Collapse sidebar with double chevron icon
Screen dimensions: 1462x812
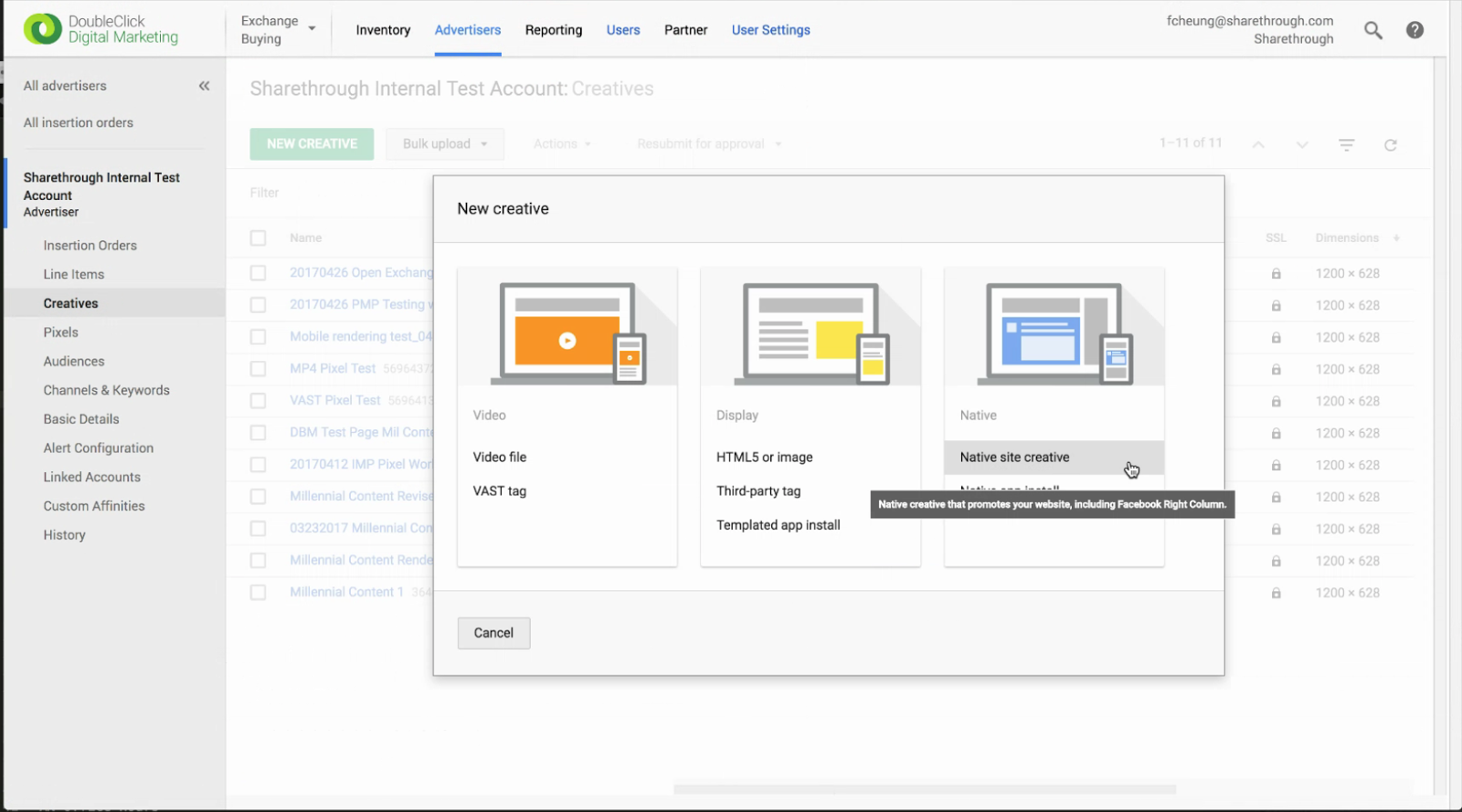click(x=204, y=86)
